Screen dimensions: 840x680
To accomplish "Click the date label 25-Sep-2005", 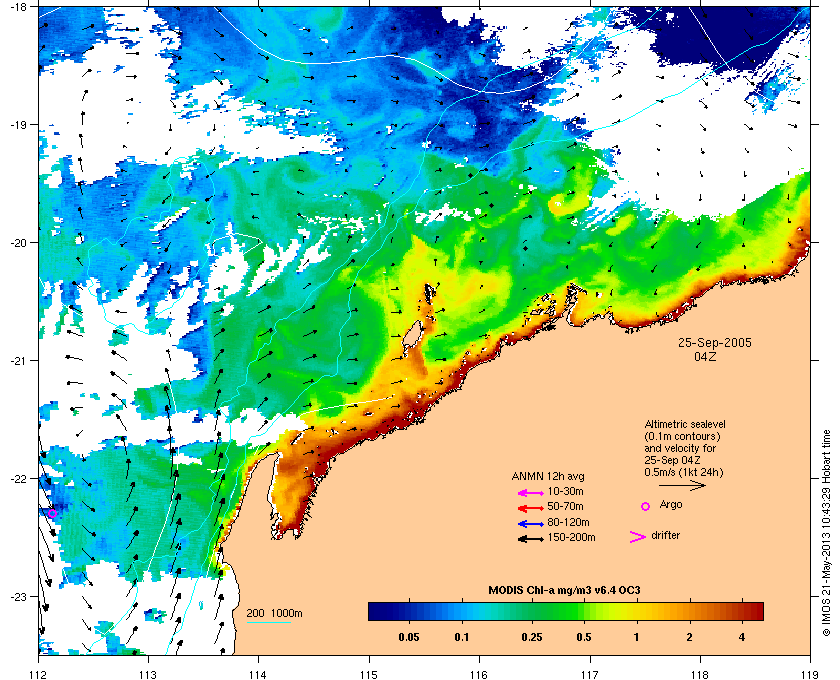I will 715,342.
